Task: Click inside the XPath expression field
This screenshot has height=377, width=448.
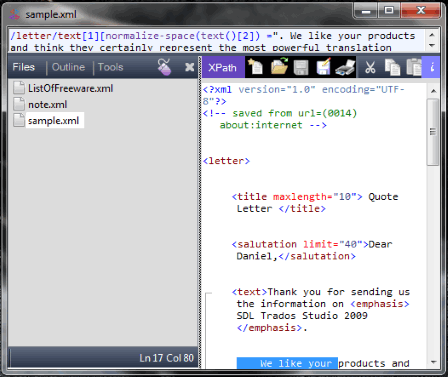Action: (217, 41)
